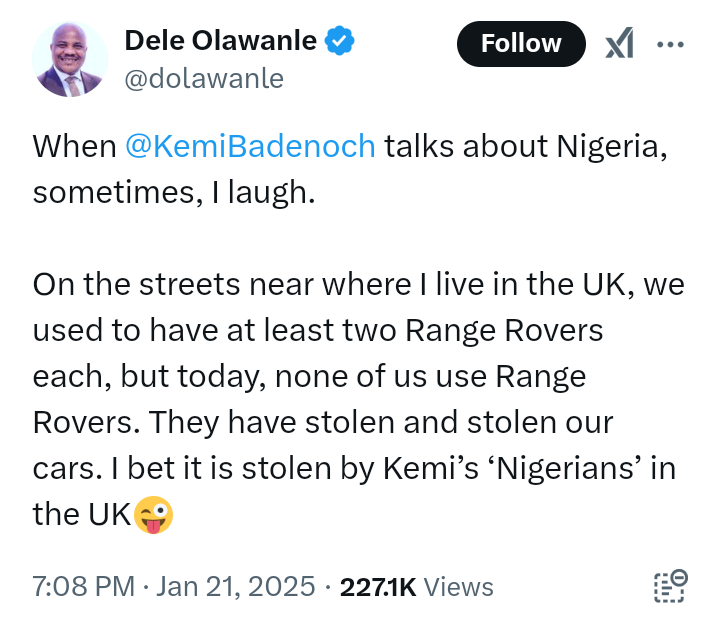Follow Dele Olawanle
The width and height of the screenshot is (720, 626).
pos(521,44)
